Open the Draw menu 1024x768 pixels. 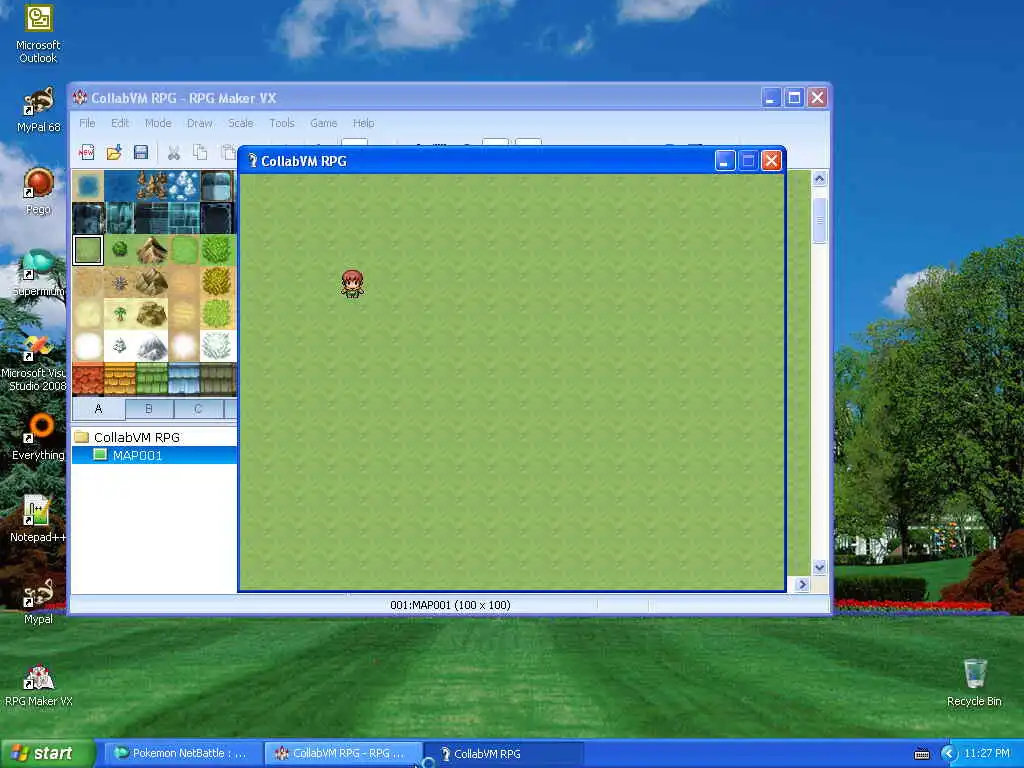(199, 123)
